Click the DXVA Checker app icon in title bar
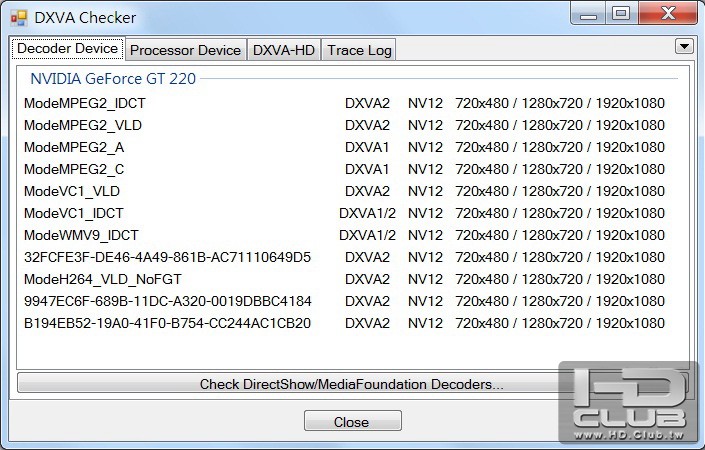This screenshot has width=705, height=450. (x=19, y=18)
